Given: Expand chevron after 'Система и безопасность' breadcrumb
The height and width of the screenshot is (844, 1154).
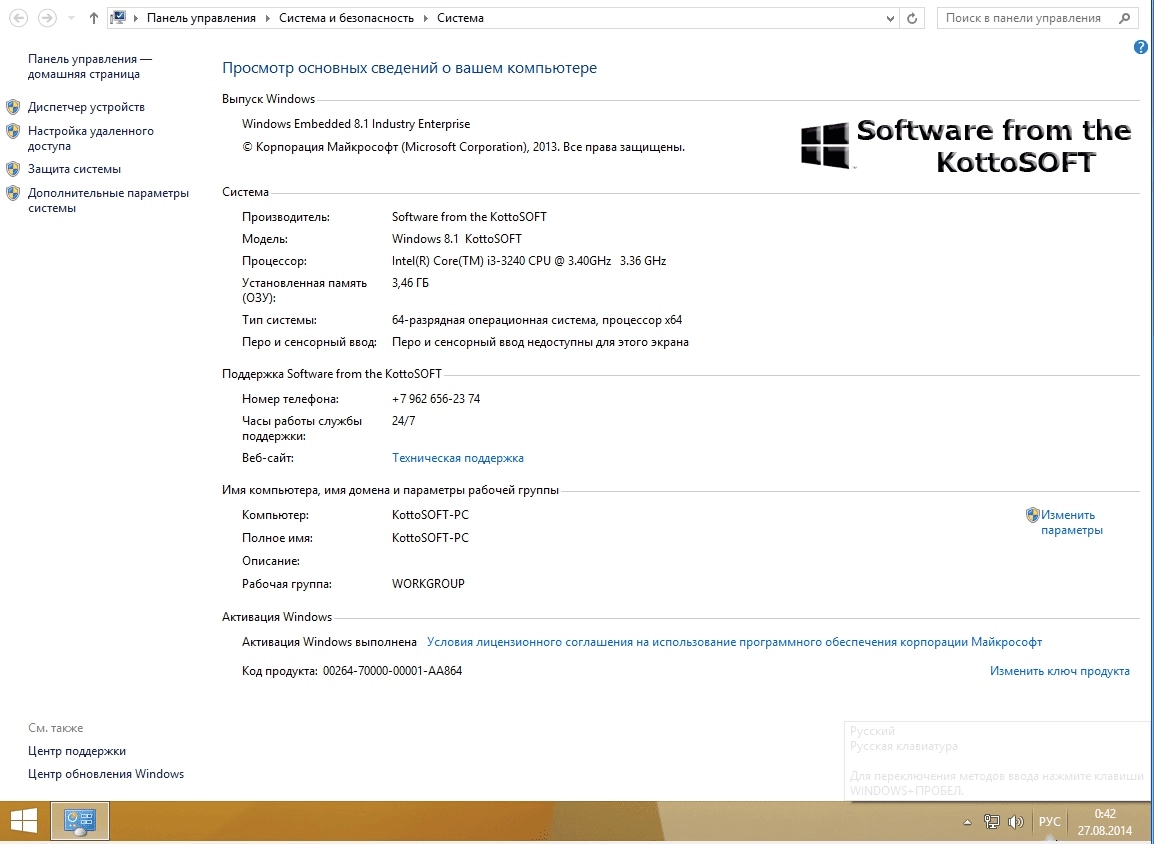Looking at the screenshot, I should click(425, 18).
